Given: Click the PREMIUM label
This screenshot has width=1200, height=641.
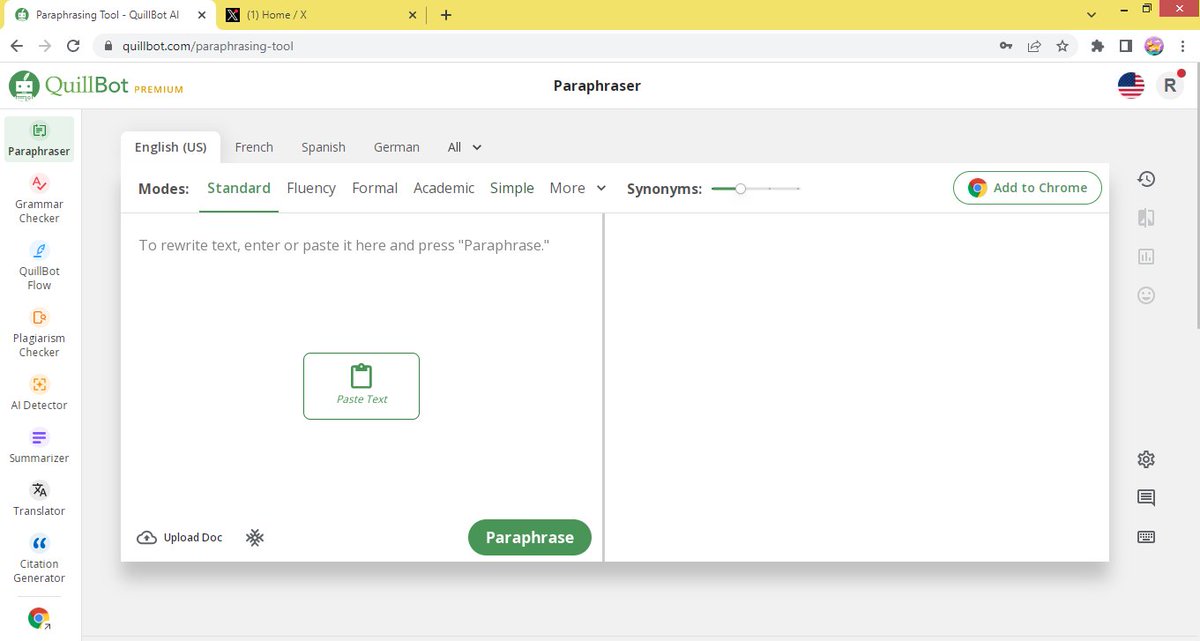Looking at the screenshot, I should tap(159, 90).
